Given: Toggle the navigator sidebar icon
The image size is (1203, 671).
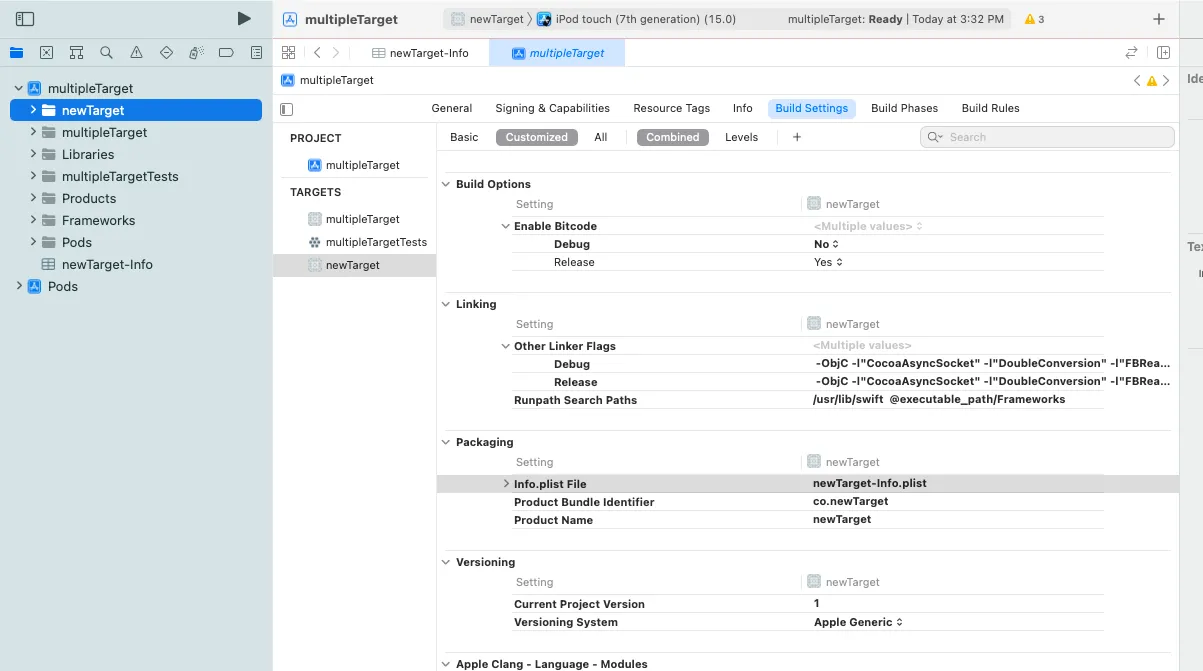Looking at the screenshot, I should (25, 19).
